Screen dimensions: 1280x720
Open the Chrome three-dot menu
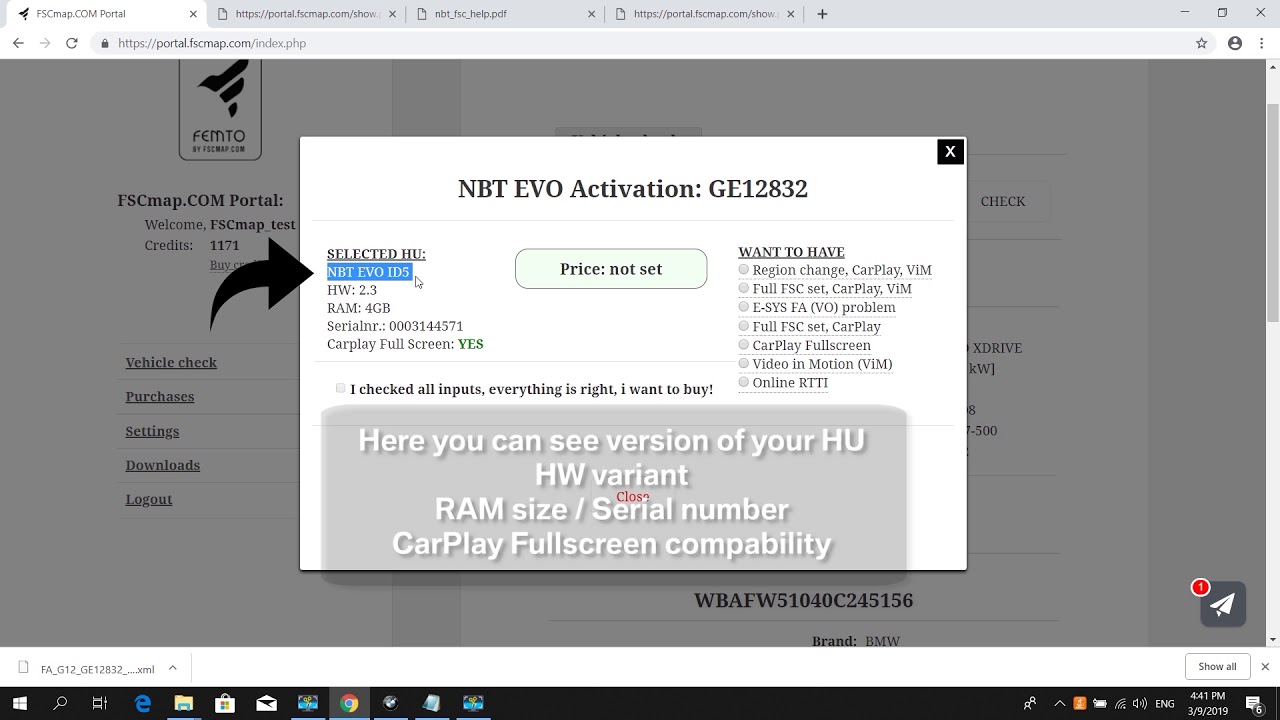click(1261, 43)
